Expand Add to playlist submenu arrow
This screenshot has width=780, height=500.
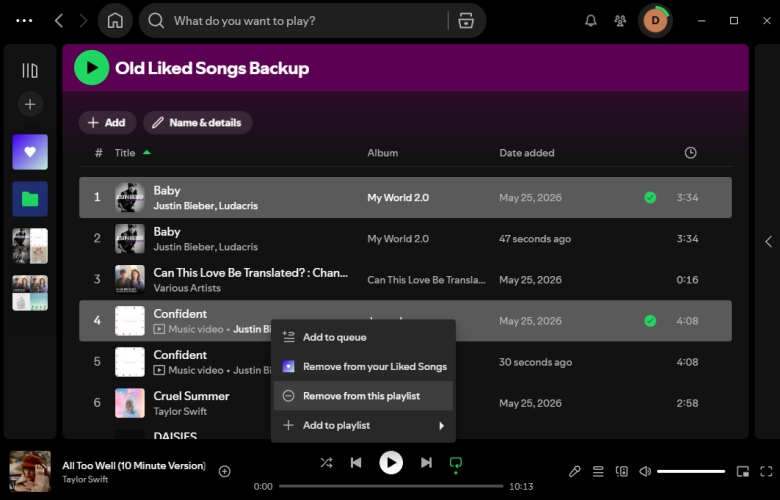441,425
